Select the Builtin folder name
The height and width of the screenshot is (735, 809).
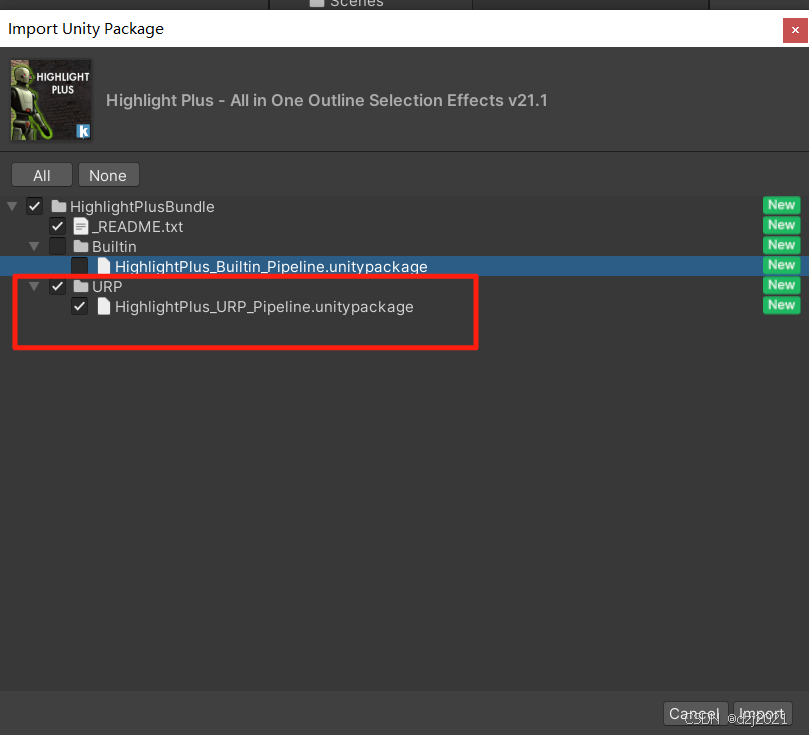pyautogui.click(x=115, y=247)
